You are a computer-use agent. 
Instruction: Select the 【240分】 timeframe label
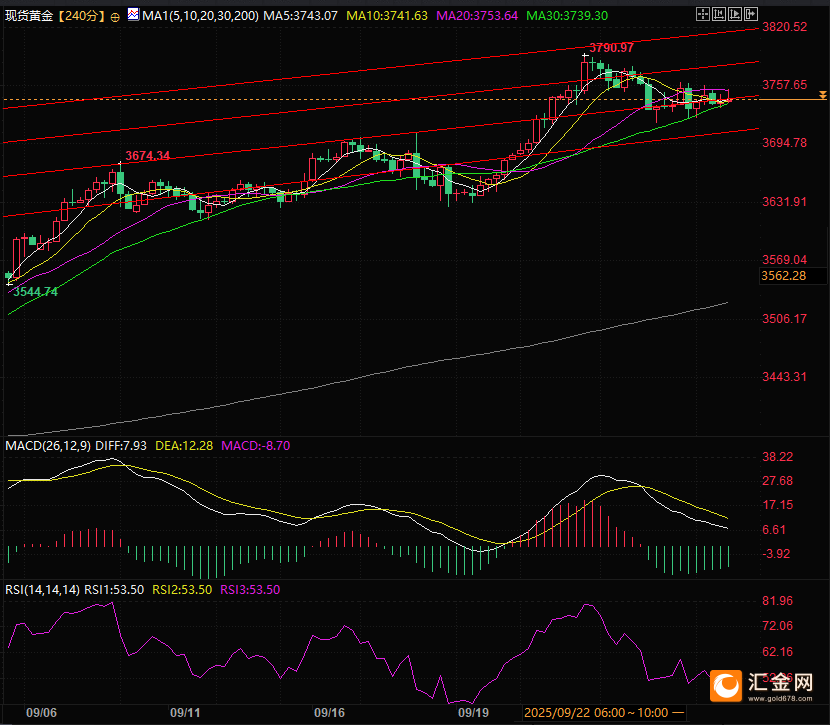pos(81,16)
